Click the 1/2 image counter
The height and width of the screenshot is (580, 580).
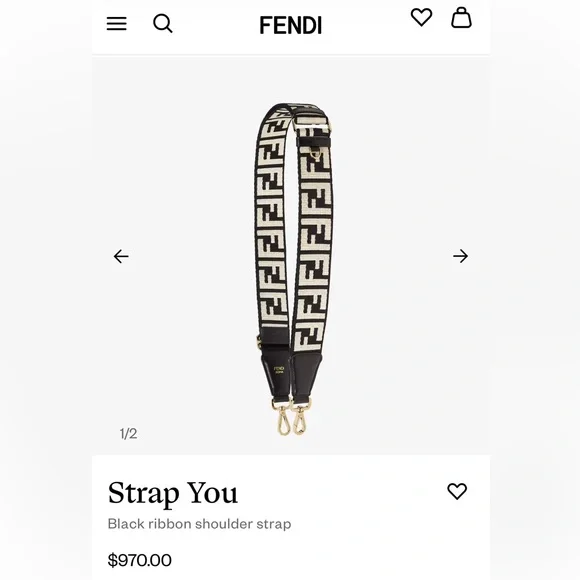tap(128, 434)
